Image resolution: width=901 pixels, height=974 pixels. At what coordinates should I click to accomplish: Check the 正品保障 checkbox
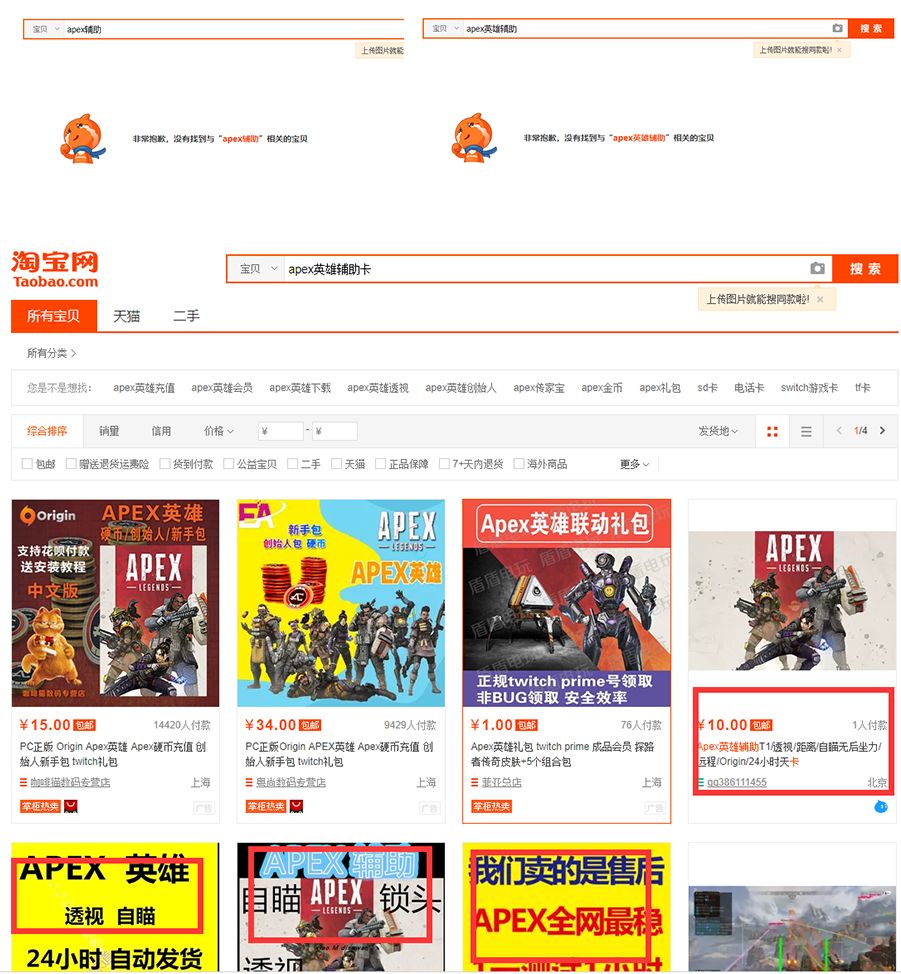point(381,463)
